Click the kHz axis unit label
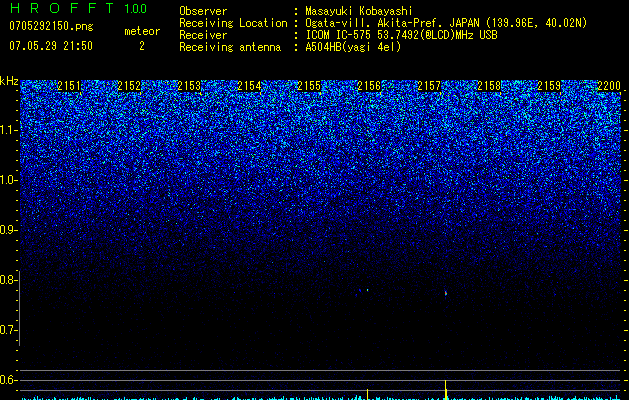This screenshot has height=400, width=629. coord(9,82)
